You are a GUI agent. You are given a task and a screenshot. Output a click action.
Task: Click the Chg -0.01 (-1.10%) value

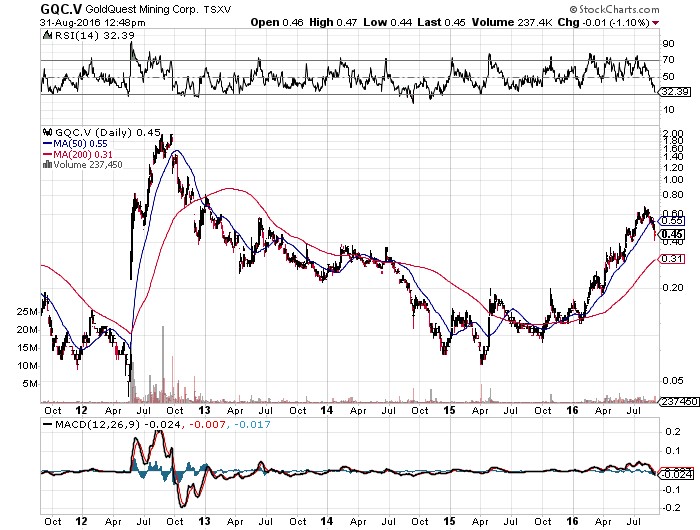[604, 22]
